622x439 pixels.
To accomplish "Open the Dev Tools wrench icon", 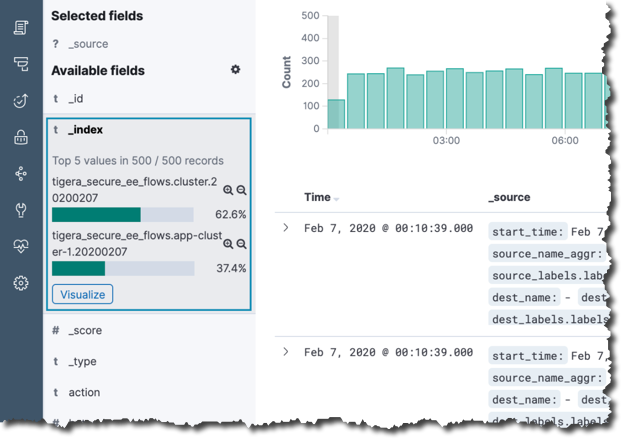I will (x=21, y=210).
